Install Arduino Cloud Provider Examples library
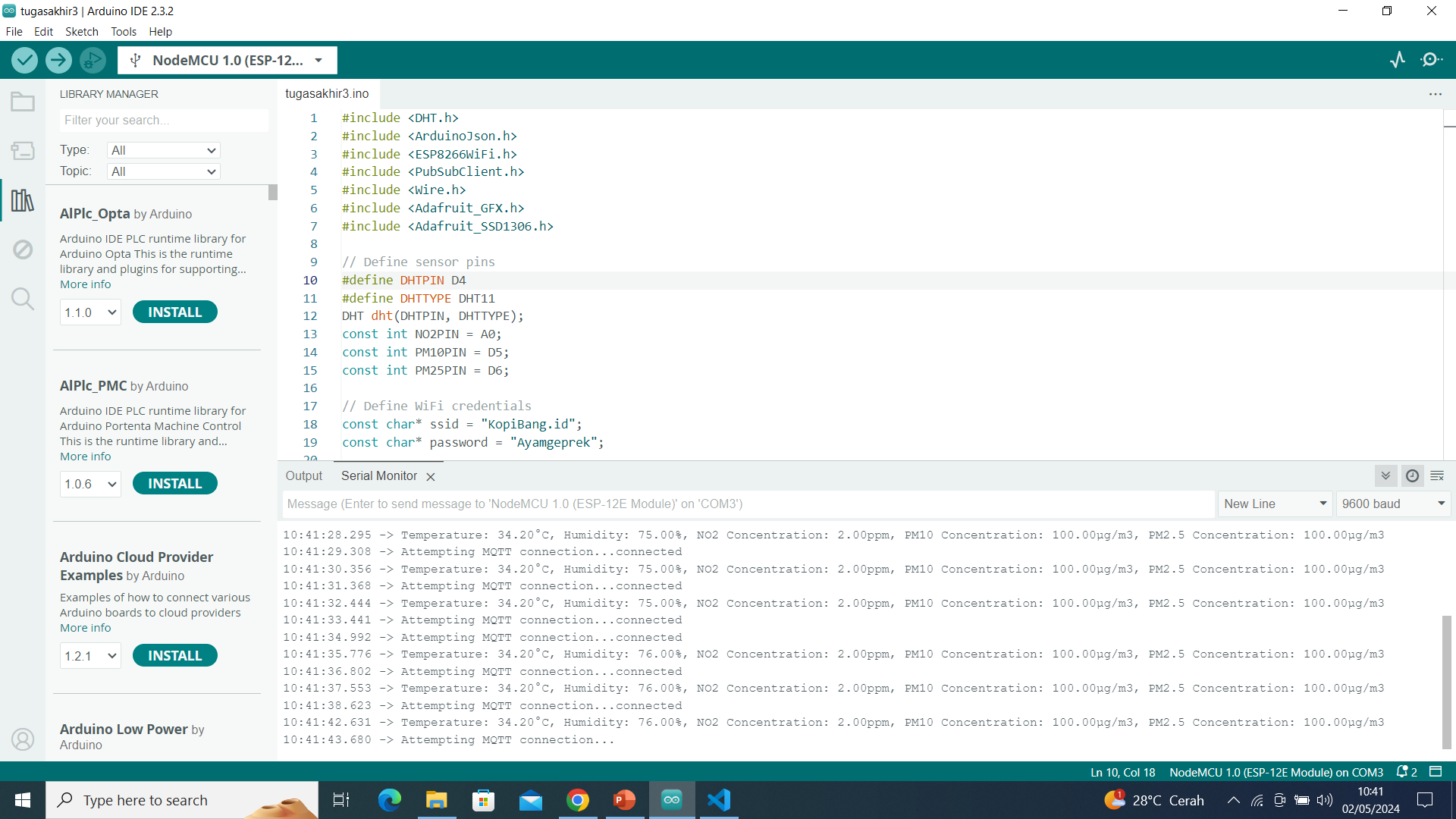The width and height of the screenshot is (1456, 819). pos(175,656)
